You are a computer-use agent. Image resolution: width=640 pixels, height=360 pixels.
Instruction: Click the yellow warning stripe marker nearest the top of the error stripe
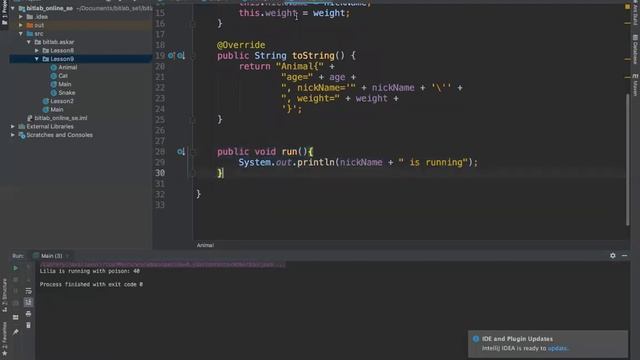pos(628,23)
